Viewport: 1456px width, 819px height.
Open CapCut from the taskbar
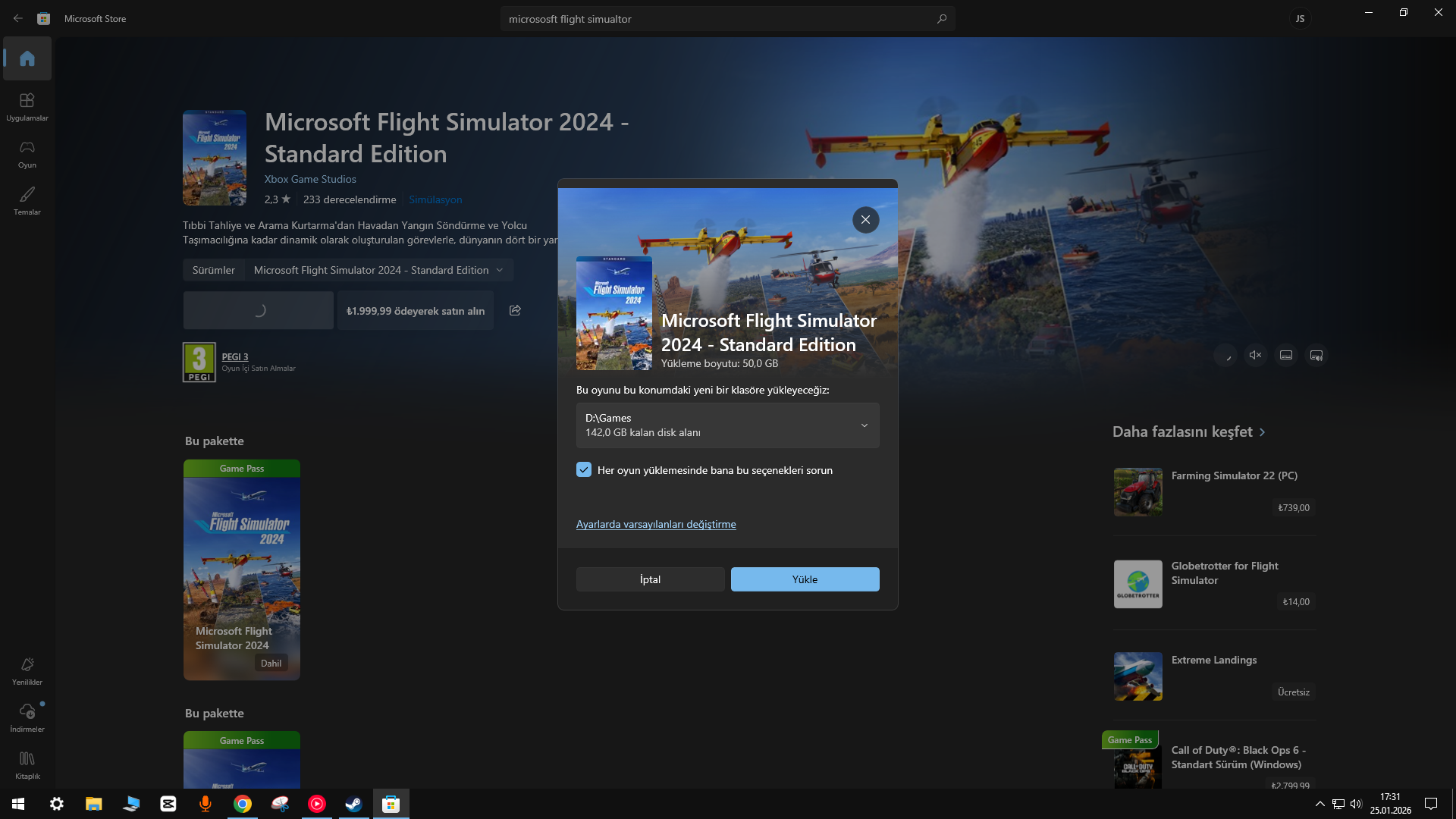click(x=168, y=804)
